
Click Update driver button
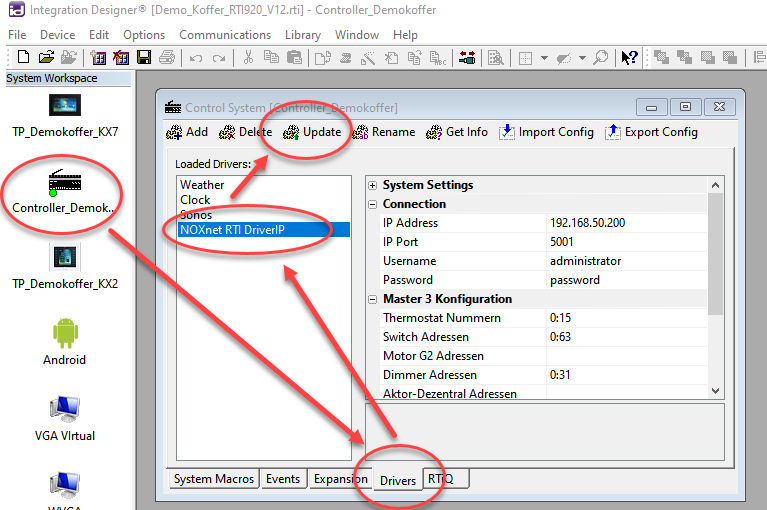[312, 132]
